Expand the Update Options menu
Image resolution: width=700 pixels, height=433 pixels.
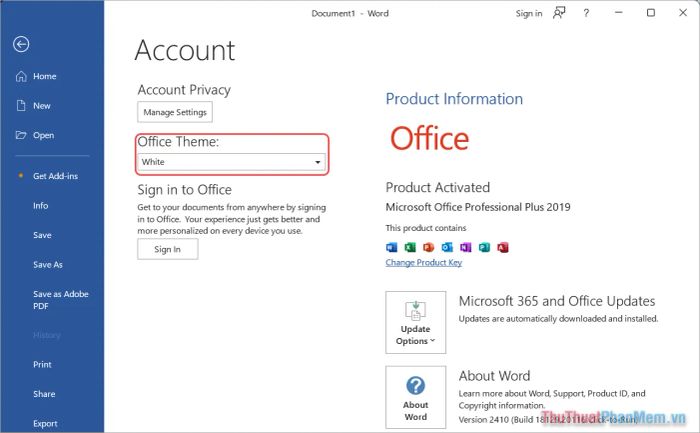[416, 322]
